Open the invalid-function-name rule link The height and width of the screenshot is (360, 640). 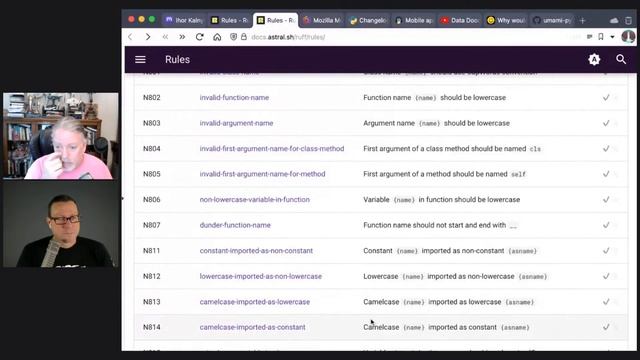click(x=234, y=98)
